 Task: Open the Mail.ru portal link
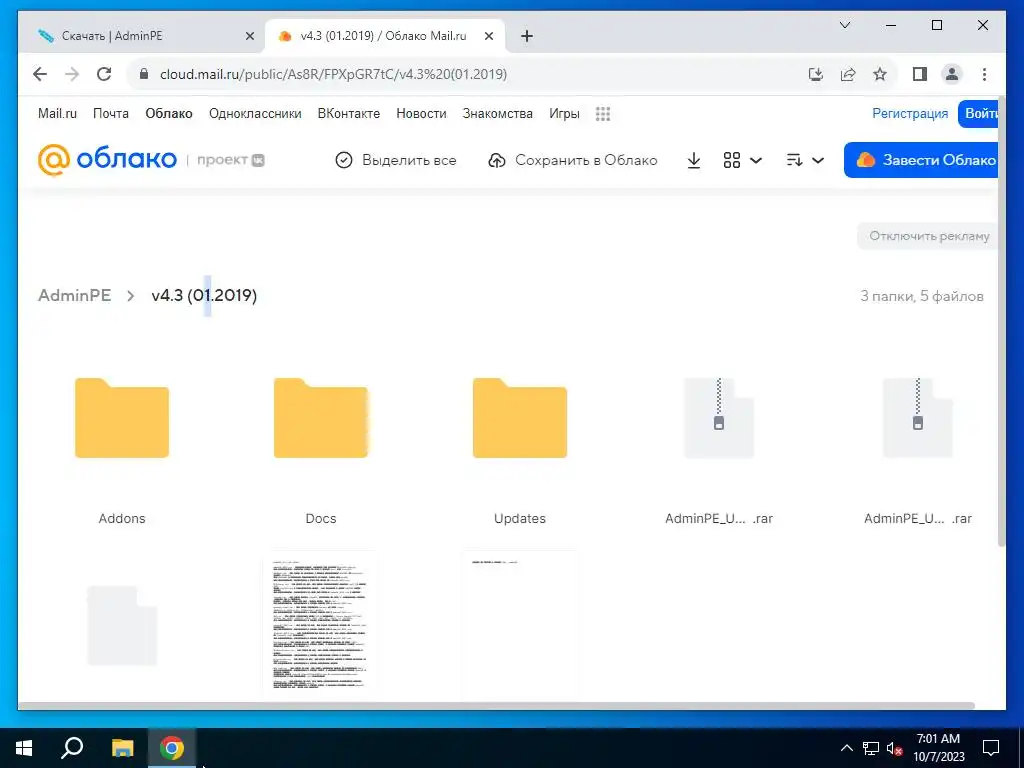(x=57, y=114)
